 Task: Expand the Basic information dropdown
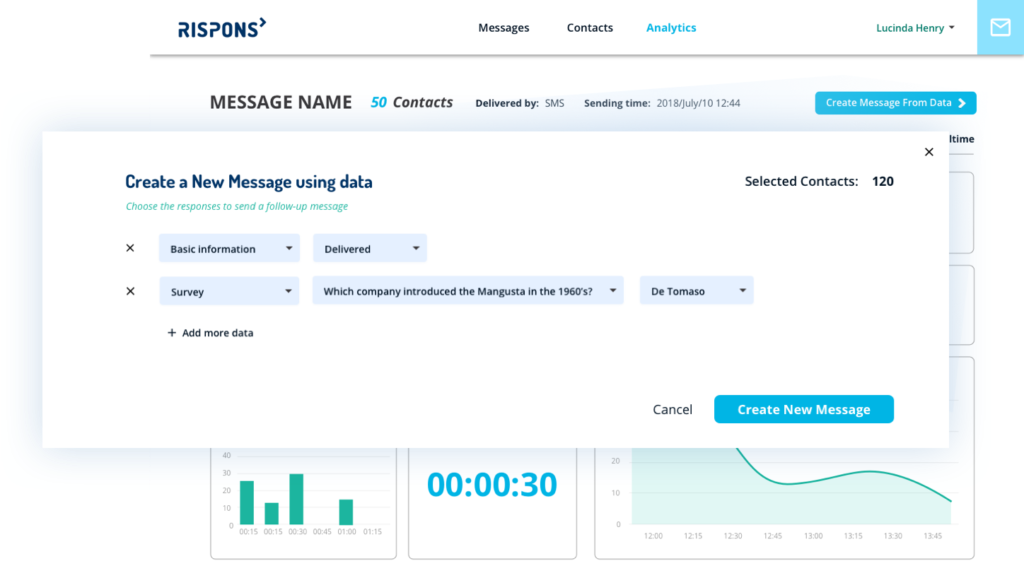[x=229, y=248]
